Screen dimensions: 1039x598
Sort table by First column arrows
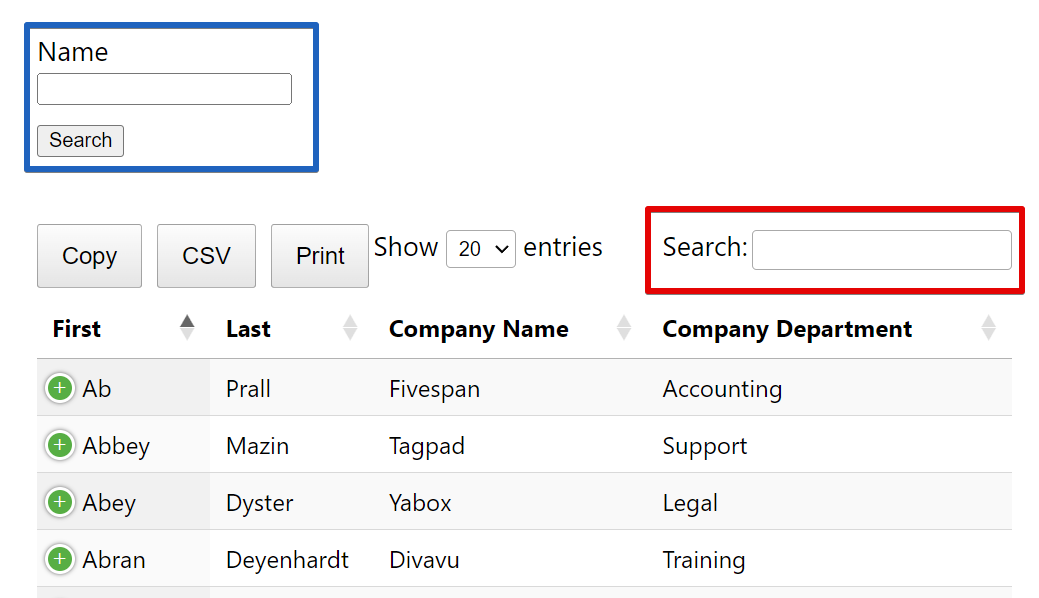(x=187, y=328)
